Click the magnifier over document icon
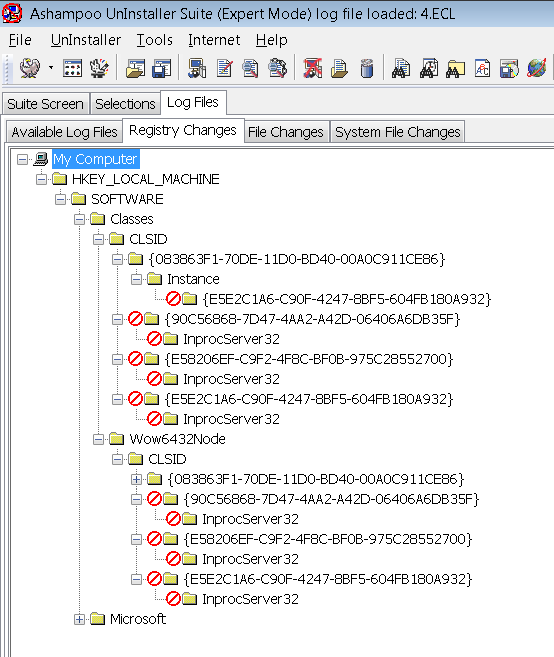 [250, 68]
